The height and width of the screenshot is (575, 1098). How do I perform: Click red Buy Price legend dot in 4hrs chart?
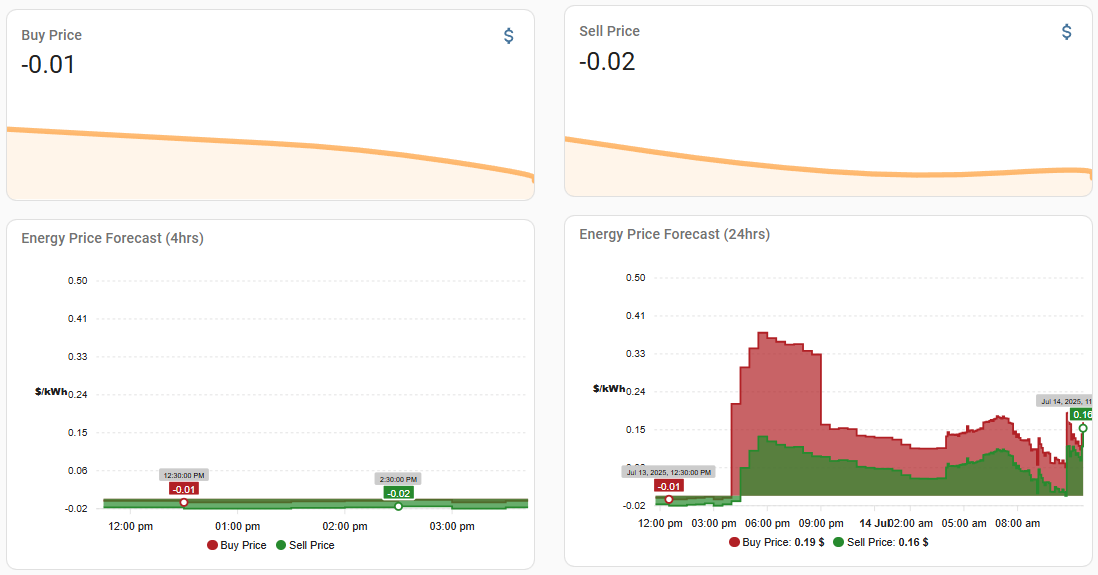(x=212, y=545)
